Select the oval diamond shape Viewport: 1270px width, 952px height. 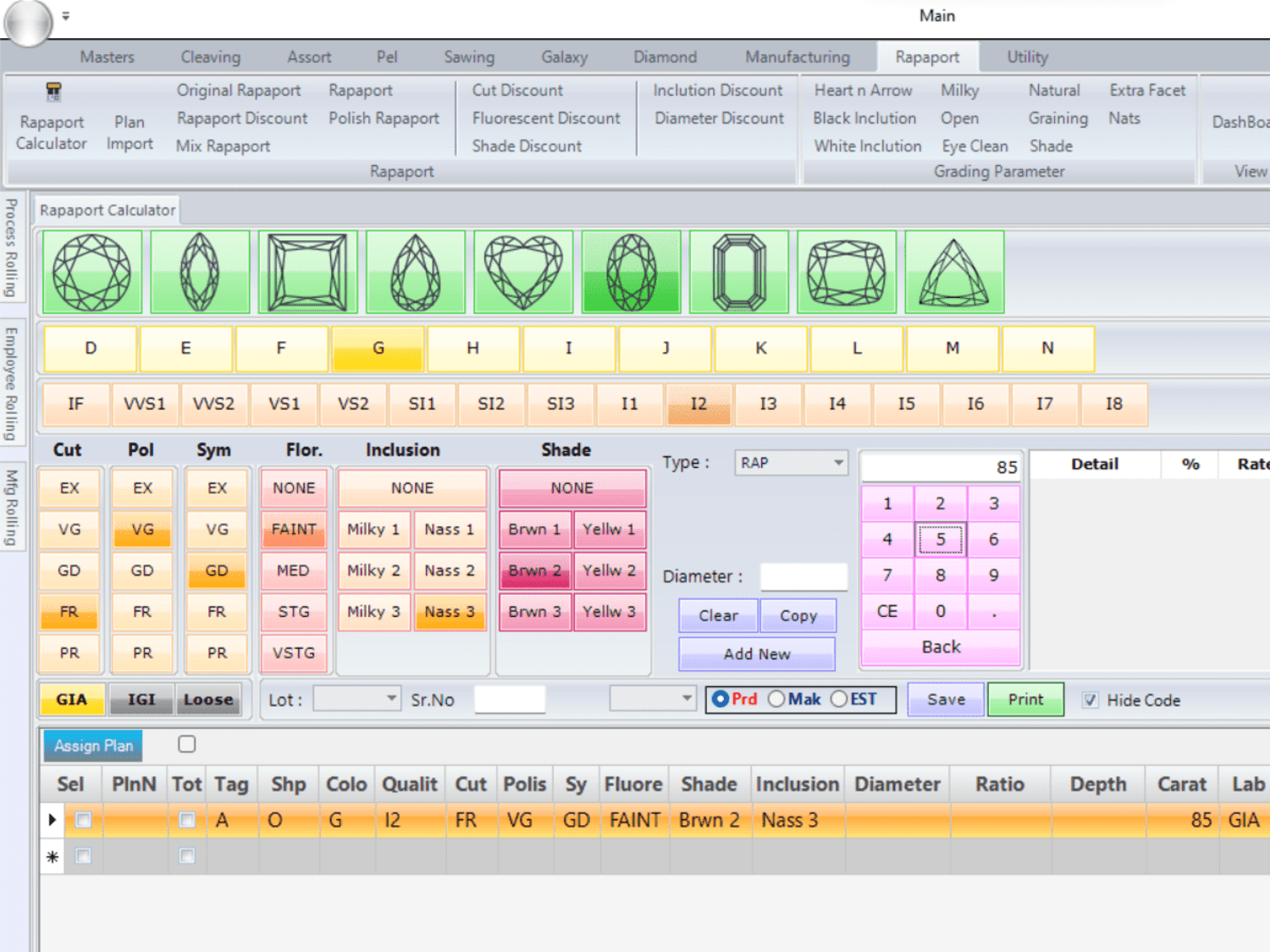tap(632, 272)
